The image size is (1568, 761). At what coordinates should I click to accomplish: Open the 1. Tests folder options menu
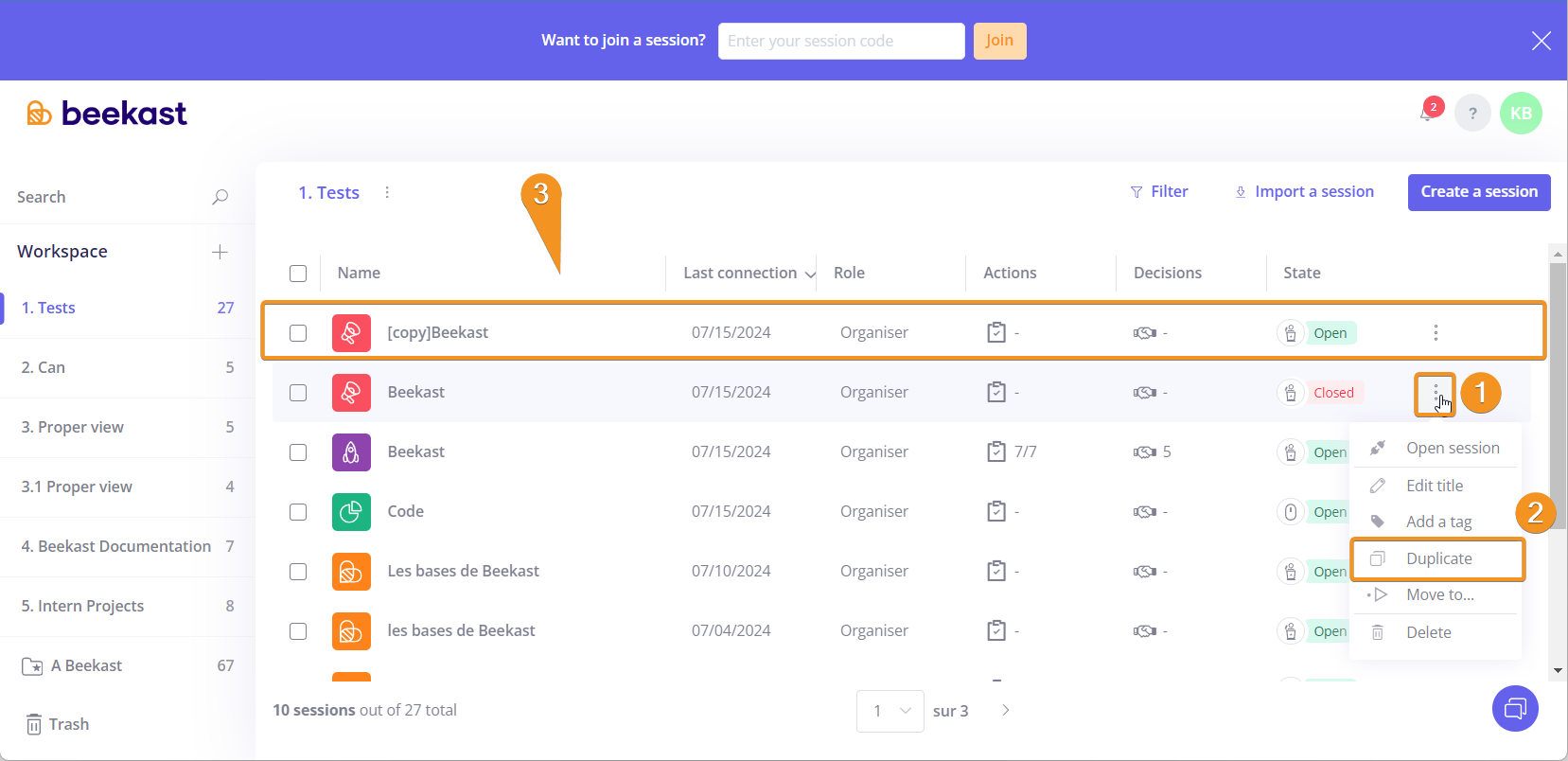pyautogui.click(x=387, y=192)
